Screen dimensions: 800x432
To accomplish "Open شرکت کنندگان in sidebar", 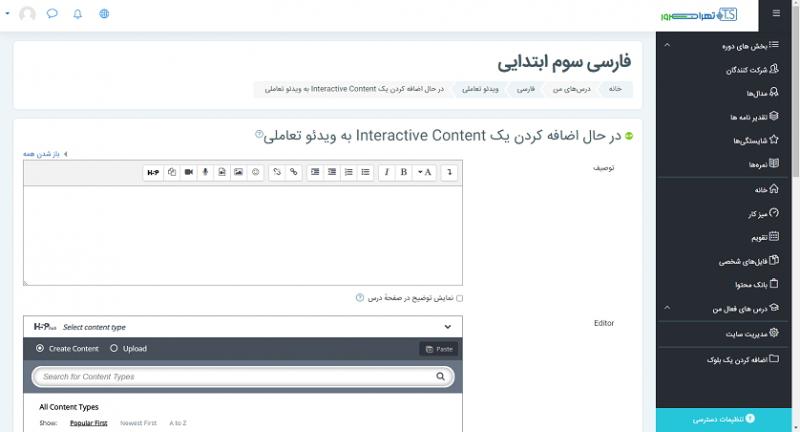I will tap(752, 69).
